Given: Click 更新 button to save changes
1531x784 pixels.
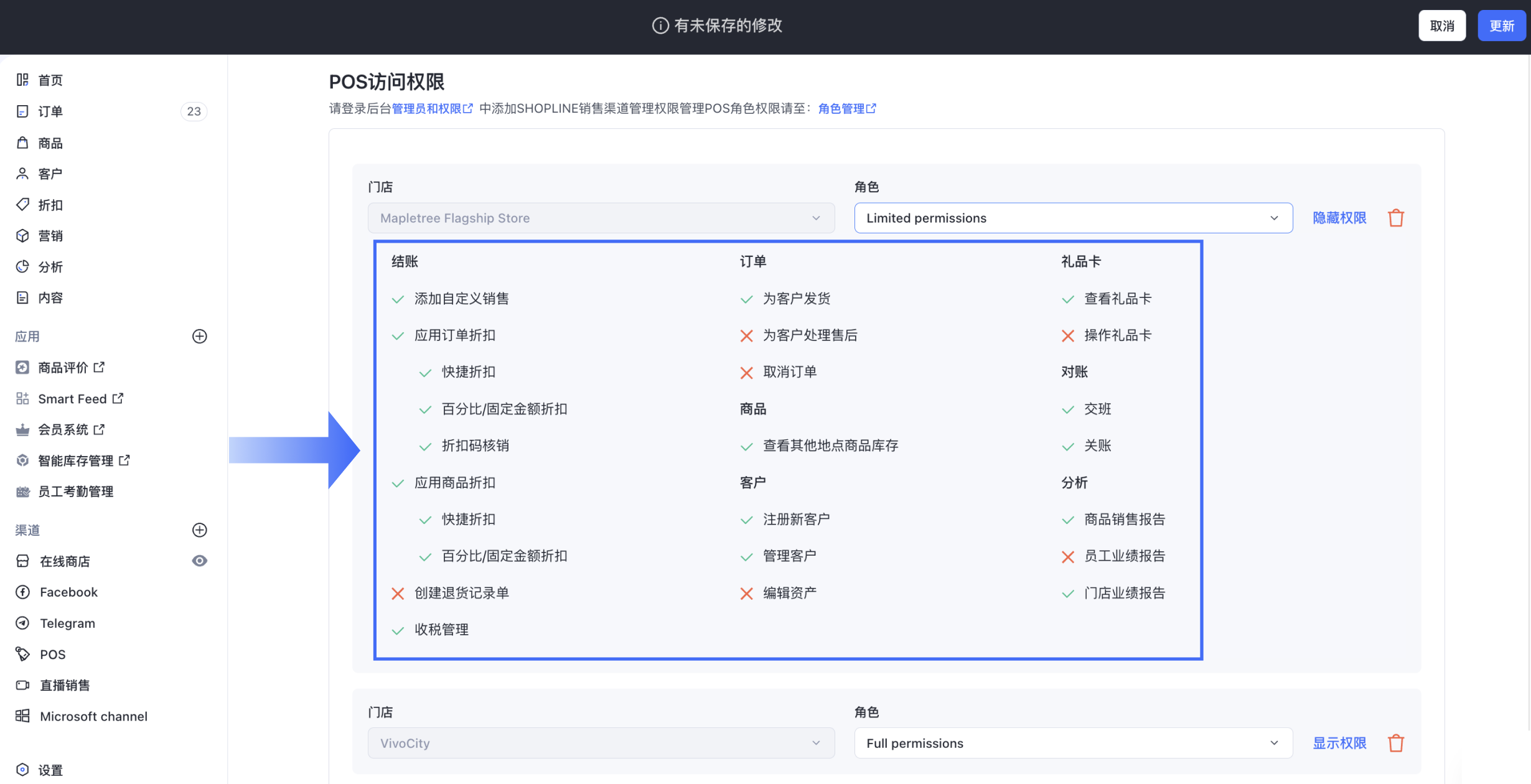Looking at the screenshot, I should [1501, 26].
